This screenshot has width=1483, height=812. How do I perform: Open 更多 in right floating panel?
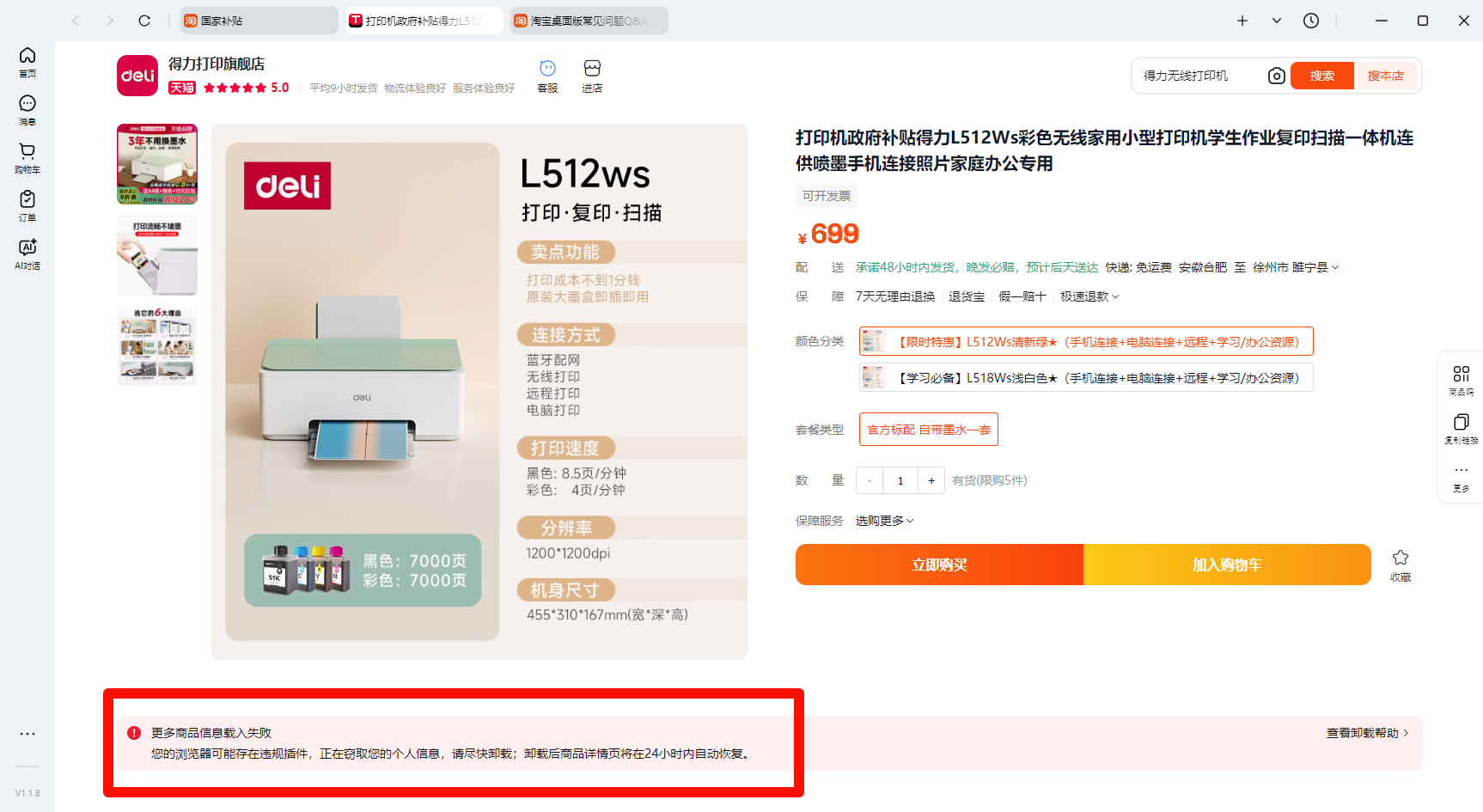(x=1461, y=478)
